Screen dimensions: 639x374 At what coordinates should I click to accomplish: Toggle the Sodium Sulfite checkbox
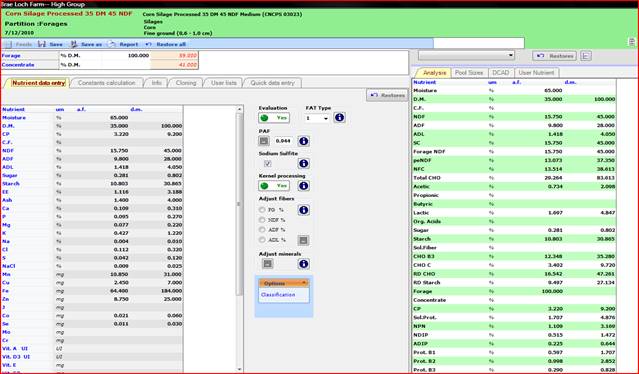click(x=268, y=163)
